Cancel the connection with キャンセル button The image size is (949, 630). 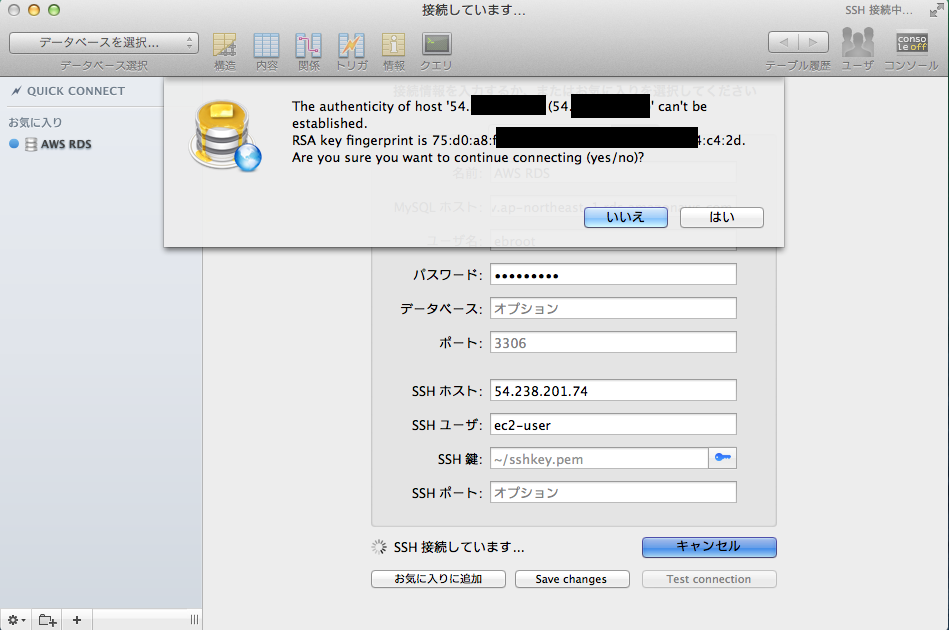pyautogui.click(x=709, y=547)
